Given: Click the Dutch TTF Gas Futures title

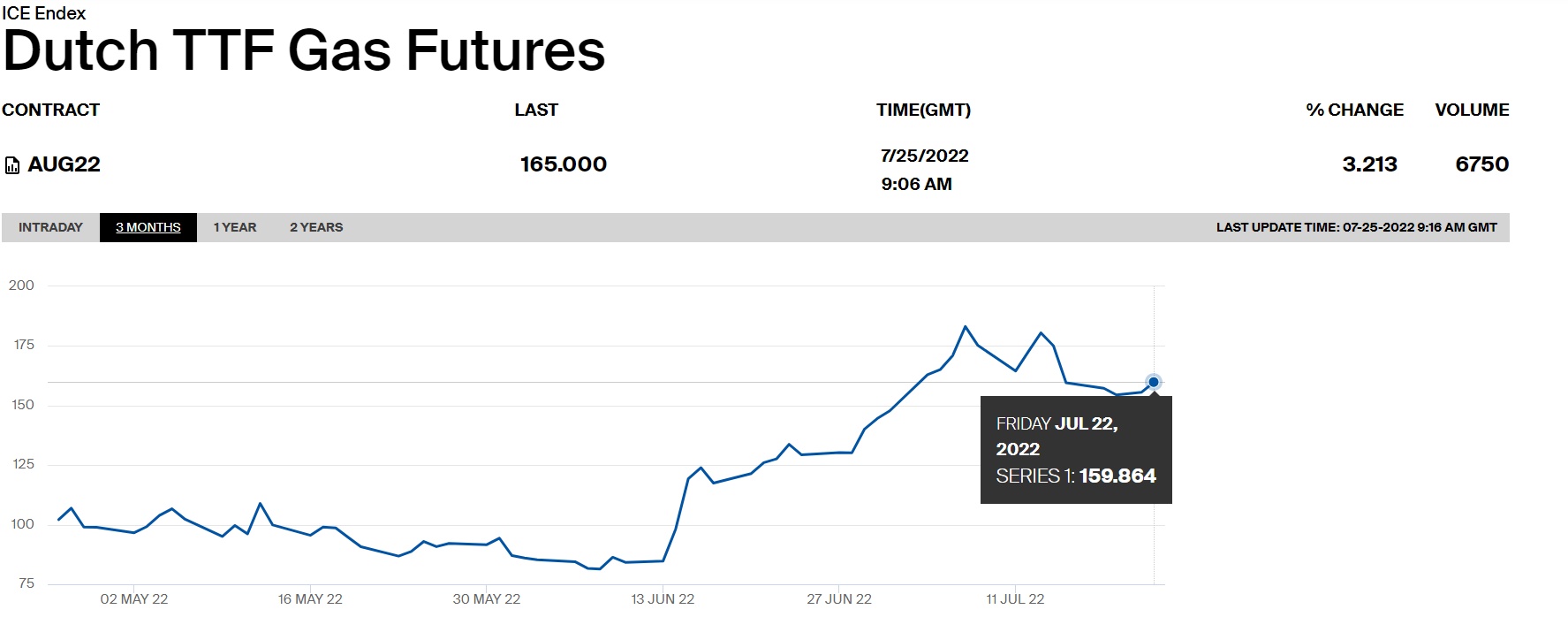Looking at the screenshot, I should click(305, 50).
